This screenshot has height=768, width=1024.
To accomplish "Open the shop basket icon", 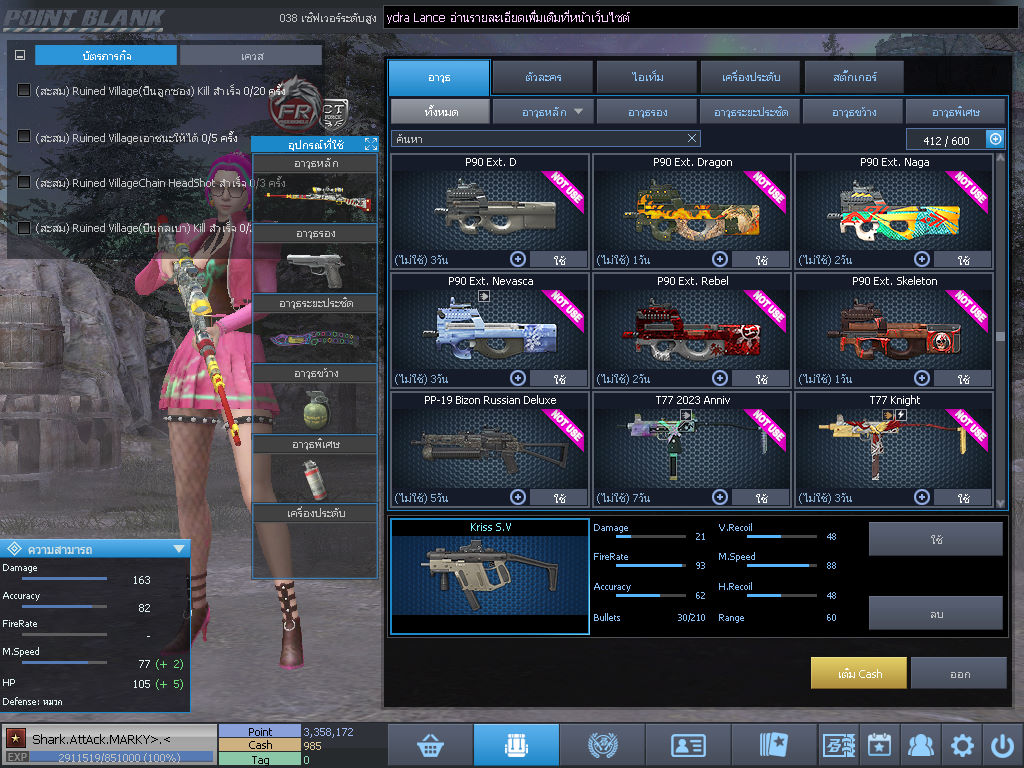I will (x=430, y=745).
